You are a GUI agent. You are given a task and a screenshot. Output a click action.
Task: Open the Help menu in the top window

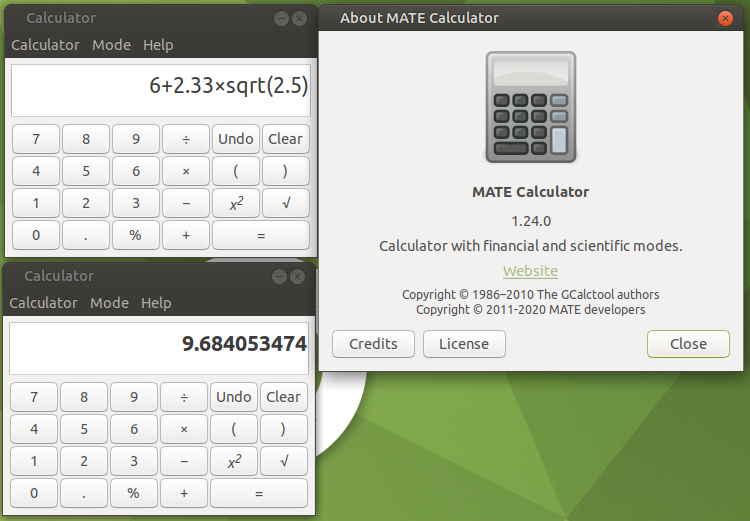click(x=158, y=45)
